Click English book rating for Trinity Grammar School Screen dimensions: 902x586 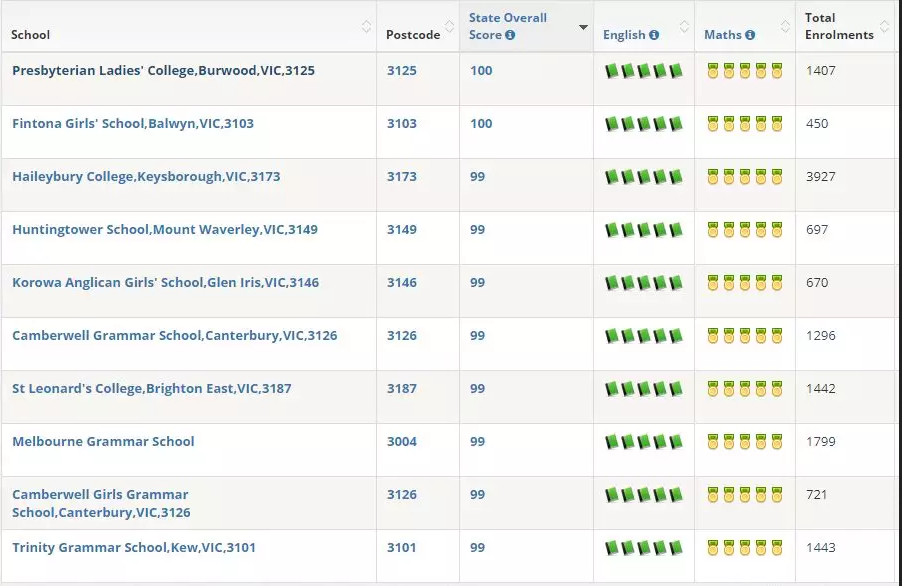click(x=644, y=548)
